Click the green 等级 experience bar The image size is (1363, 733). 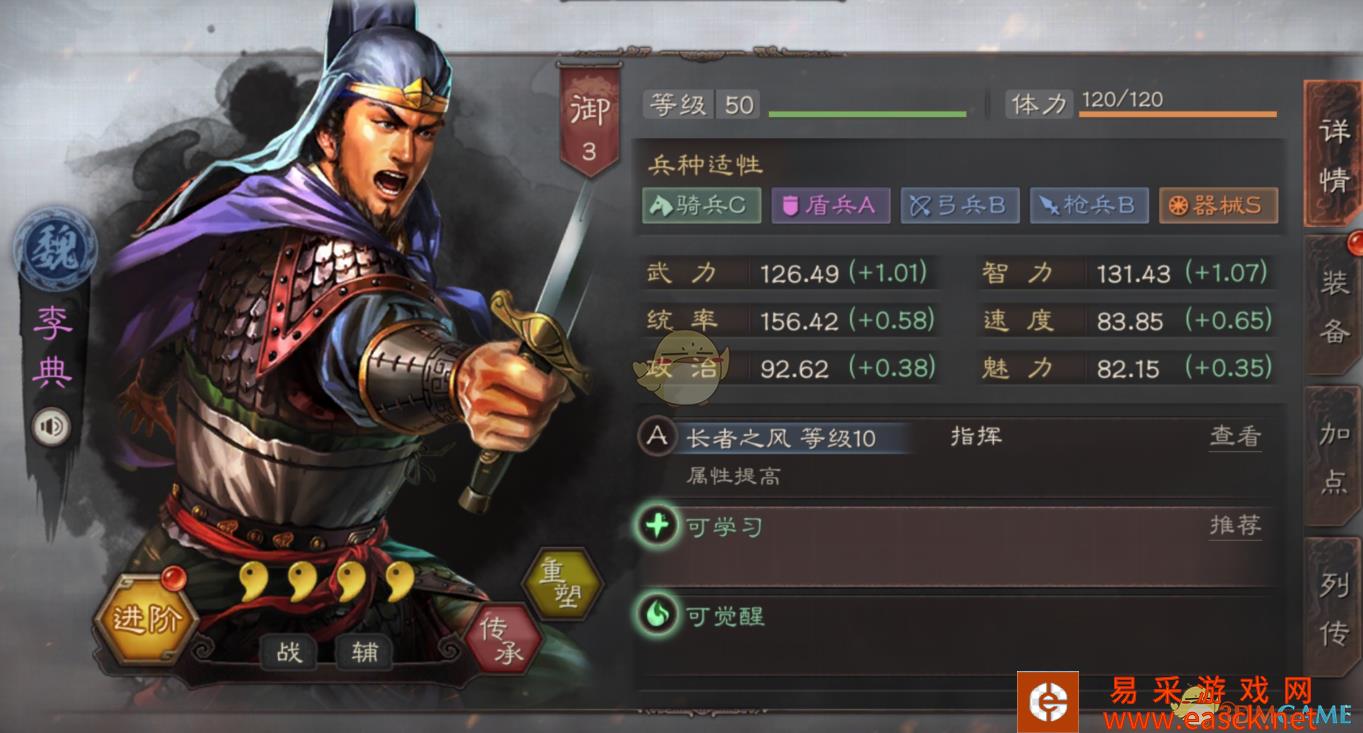coord(867,114)
